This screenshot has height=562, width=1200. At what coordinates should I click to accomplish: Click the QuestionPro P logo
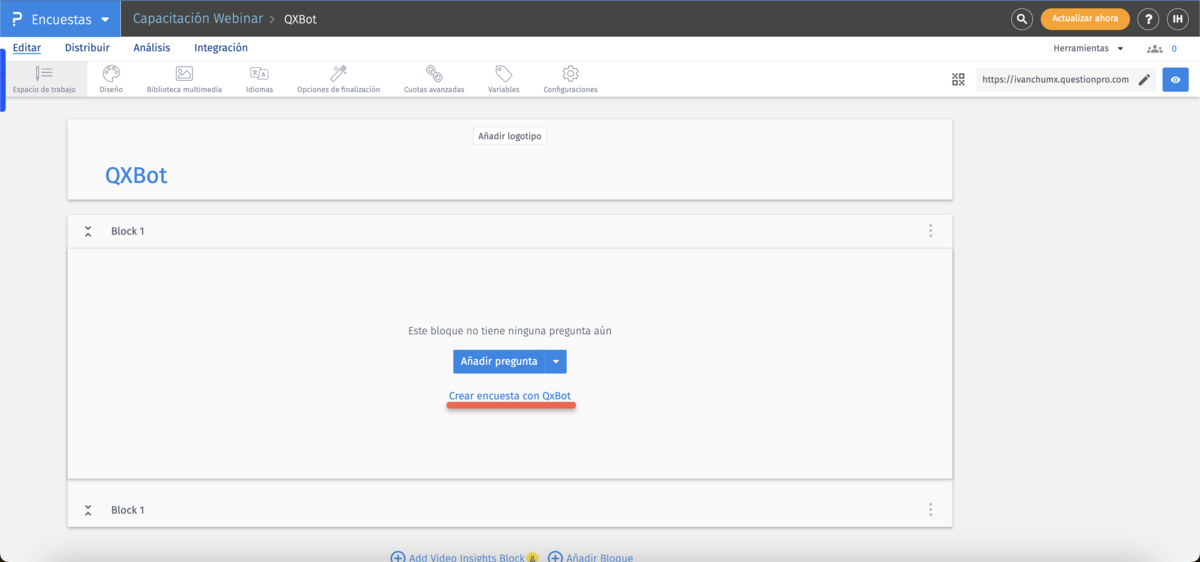coord(16,19)
